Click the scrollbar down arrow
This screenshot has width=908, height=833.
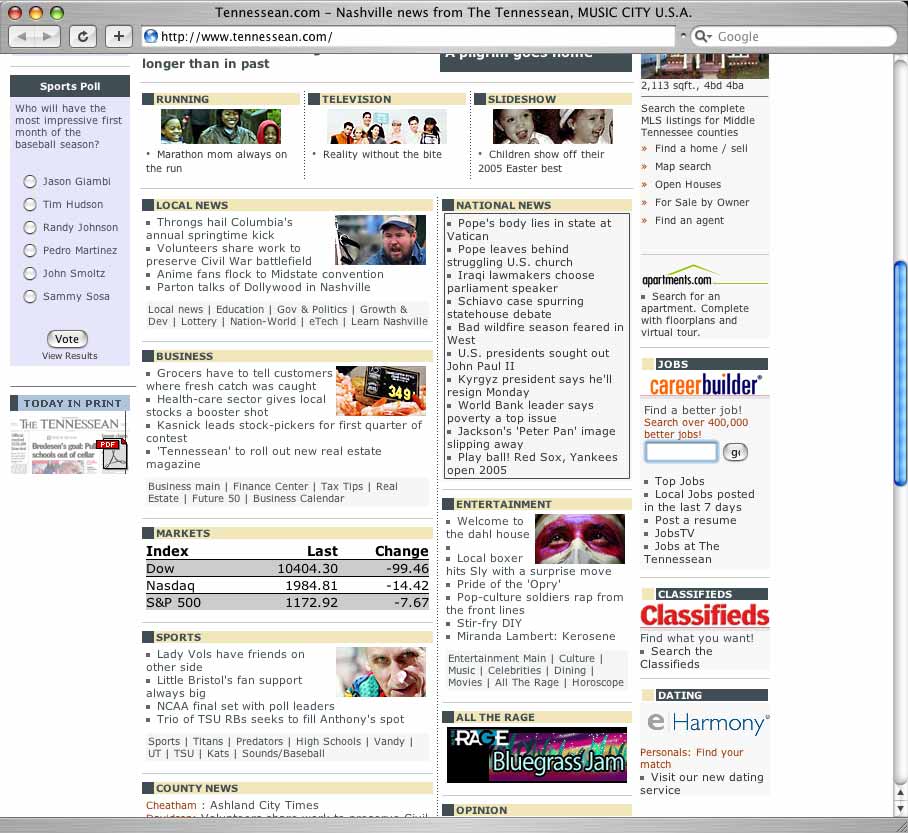click(900, 809)
